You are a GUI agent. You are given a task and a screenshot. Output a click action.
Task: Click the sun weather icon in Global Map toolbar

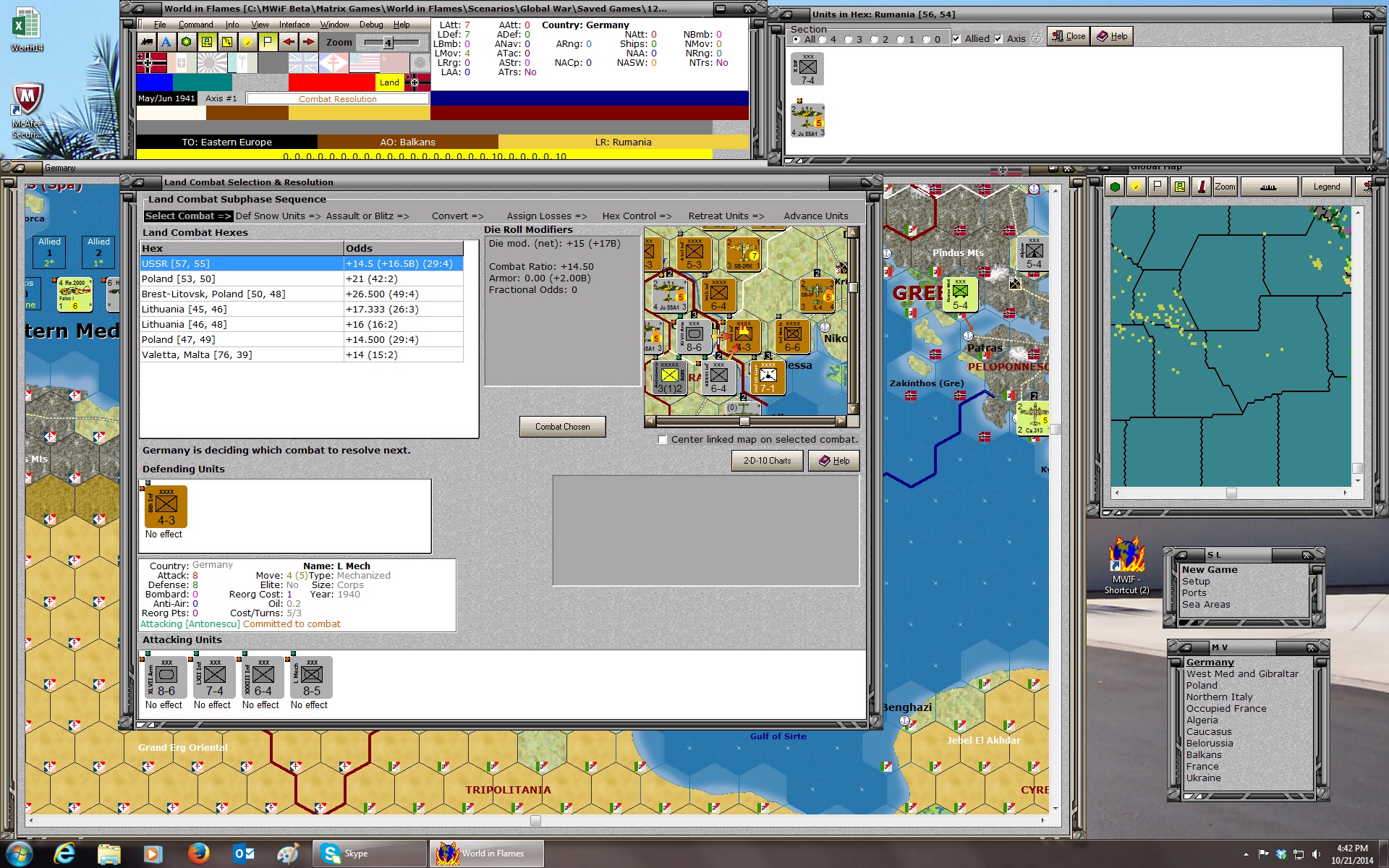pyautogui.click(x=1136, y=187)
